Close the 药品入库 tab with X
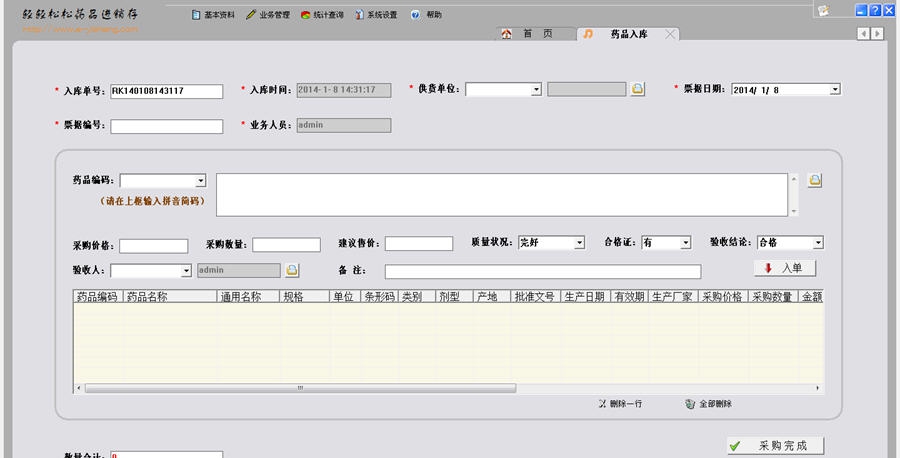The height and width of the screenshot is (458, 900). pyautogui.click(x=670, y=34)
